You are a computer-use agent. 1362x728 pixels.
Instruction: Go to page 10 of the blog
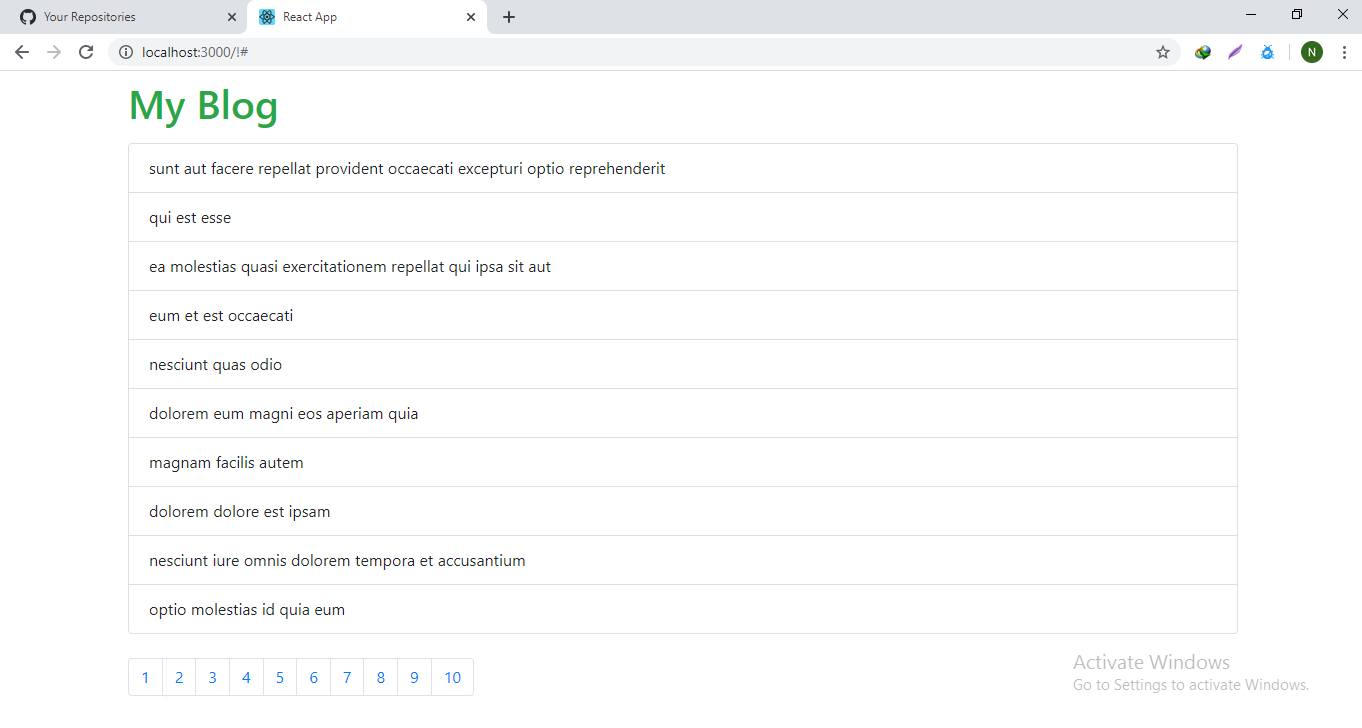click(452, 677)
